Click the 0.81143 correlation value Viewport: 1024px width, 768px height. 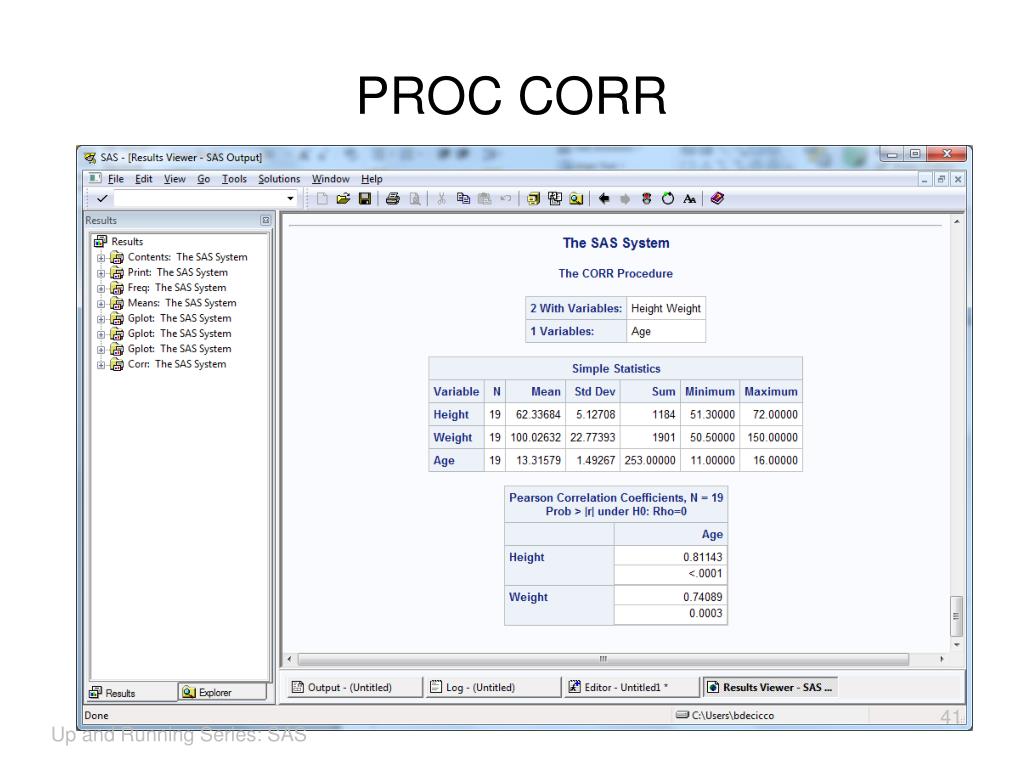[x=703, y=557]
